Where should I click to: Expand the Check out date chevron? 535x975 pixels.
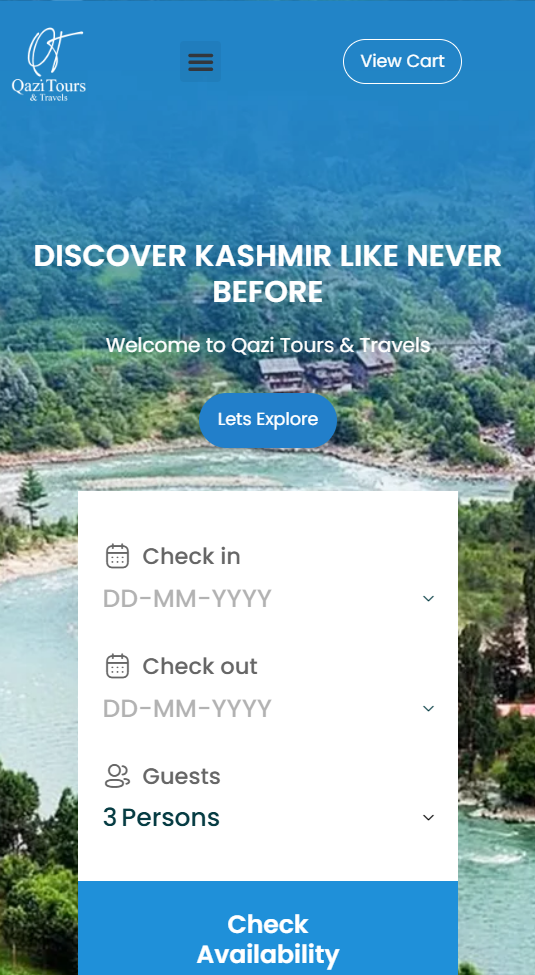click(x=428, y=708)
